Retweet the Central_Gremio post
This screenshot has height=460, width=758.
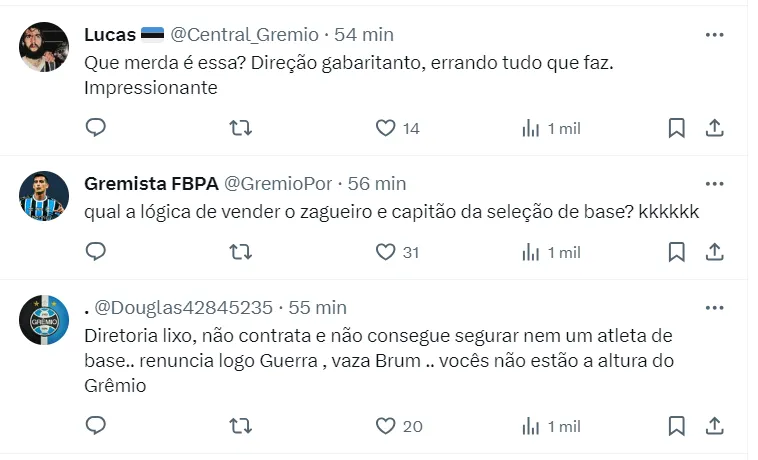241,128
